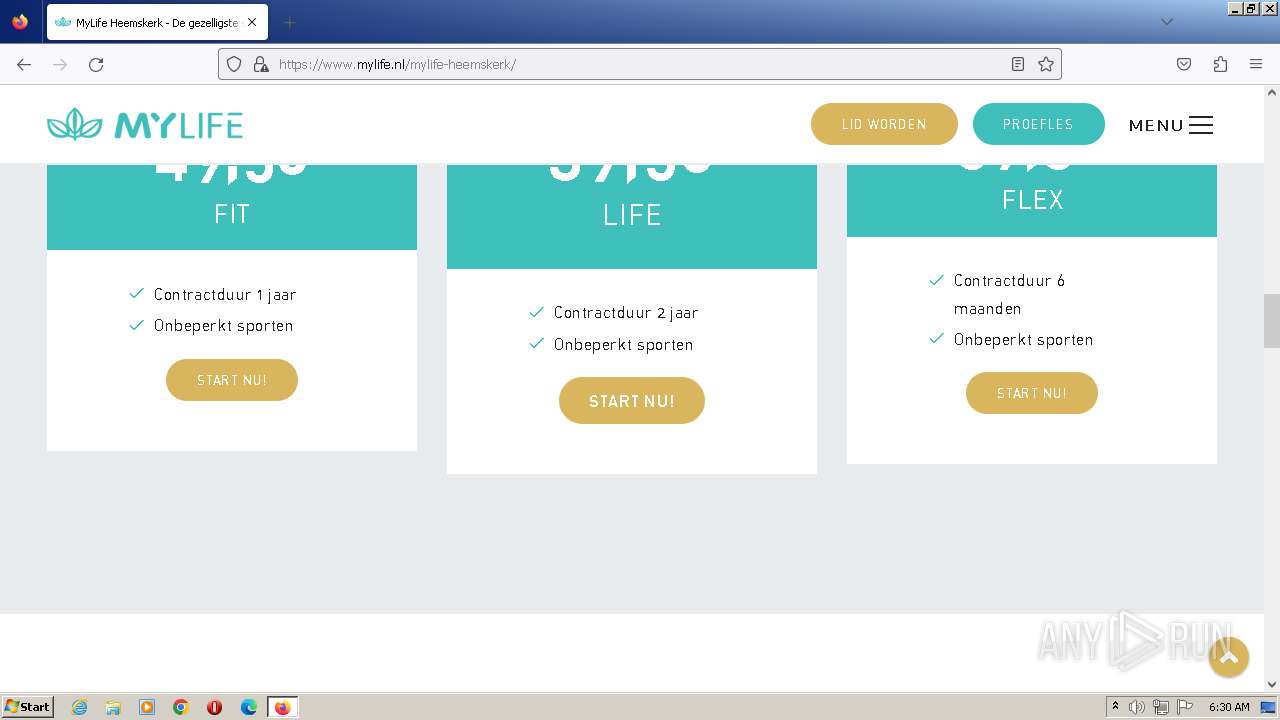This screenshot has width=1280, height=720.
Task: Open Firefox application menu hamburger
Action: pyautogui.click(x=1256, y=64)
